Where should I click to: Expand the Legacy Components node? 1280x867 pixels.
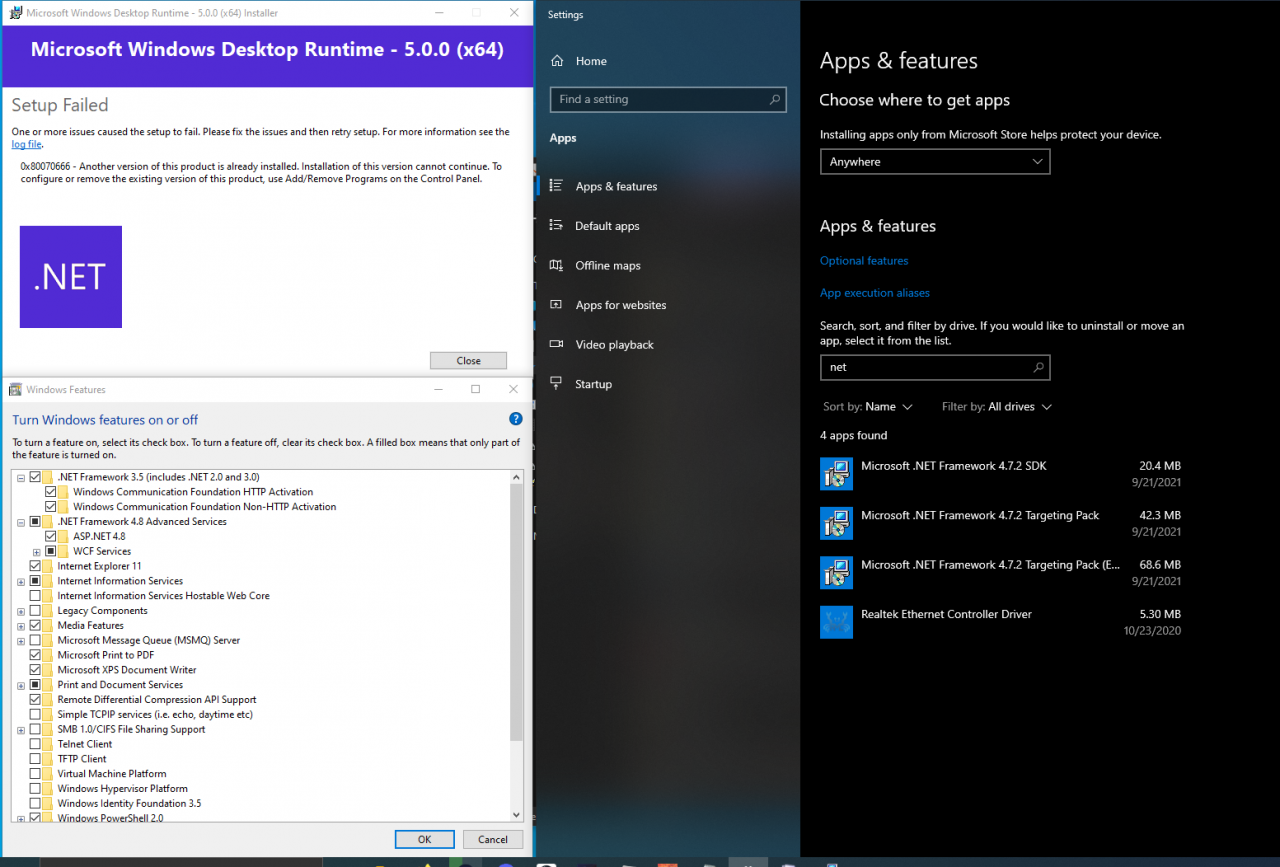click(x=21, y=611)
